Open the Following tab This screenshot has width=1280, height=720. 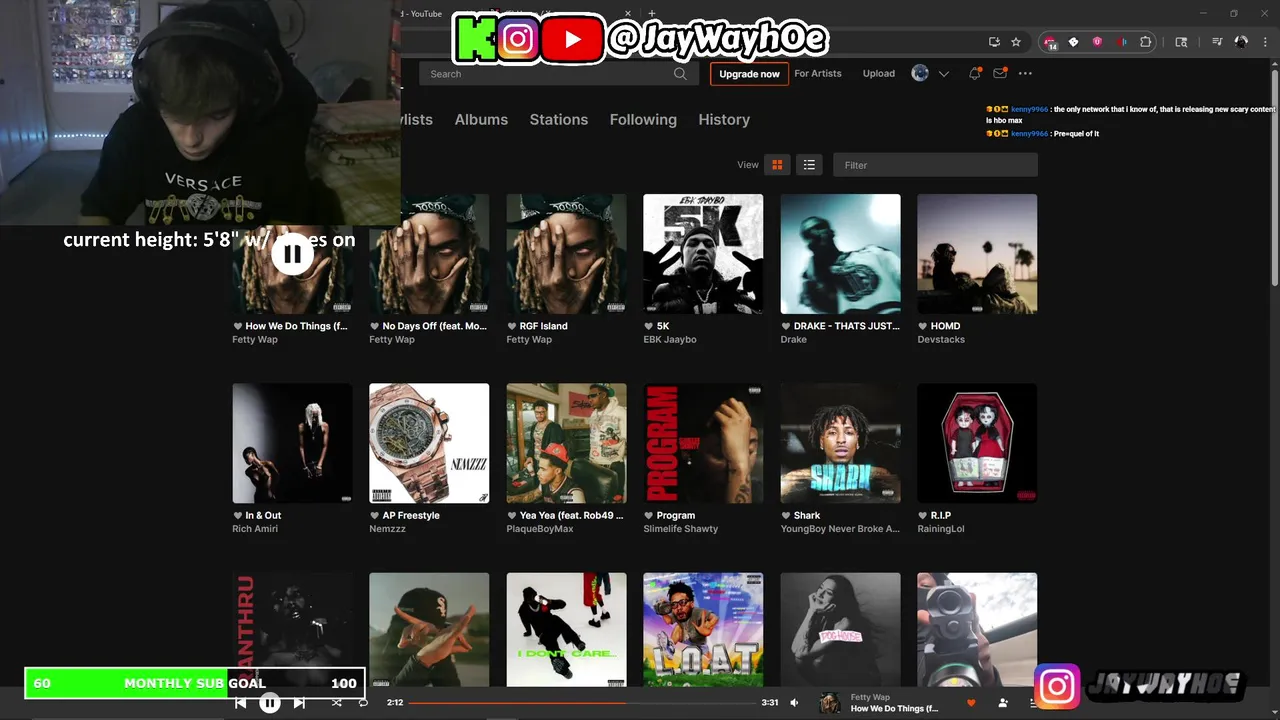click(x=643, y=119)
